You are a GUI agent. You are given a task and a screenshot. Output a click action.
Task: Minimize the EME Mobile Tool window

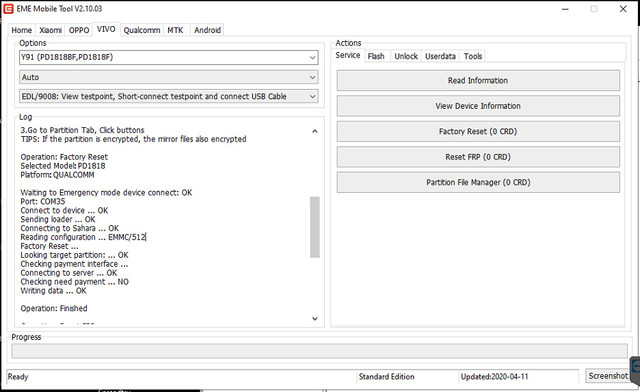[x=565, y=9]
